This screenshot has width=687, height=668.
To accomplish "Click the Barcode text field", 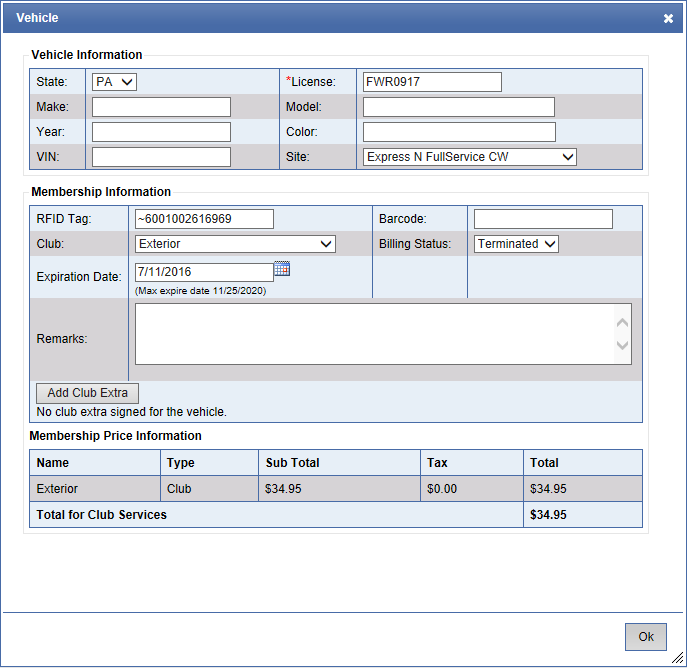I will (543, 219).
